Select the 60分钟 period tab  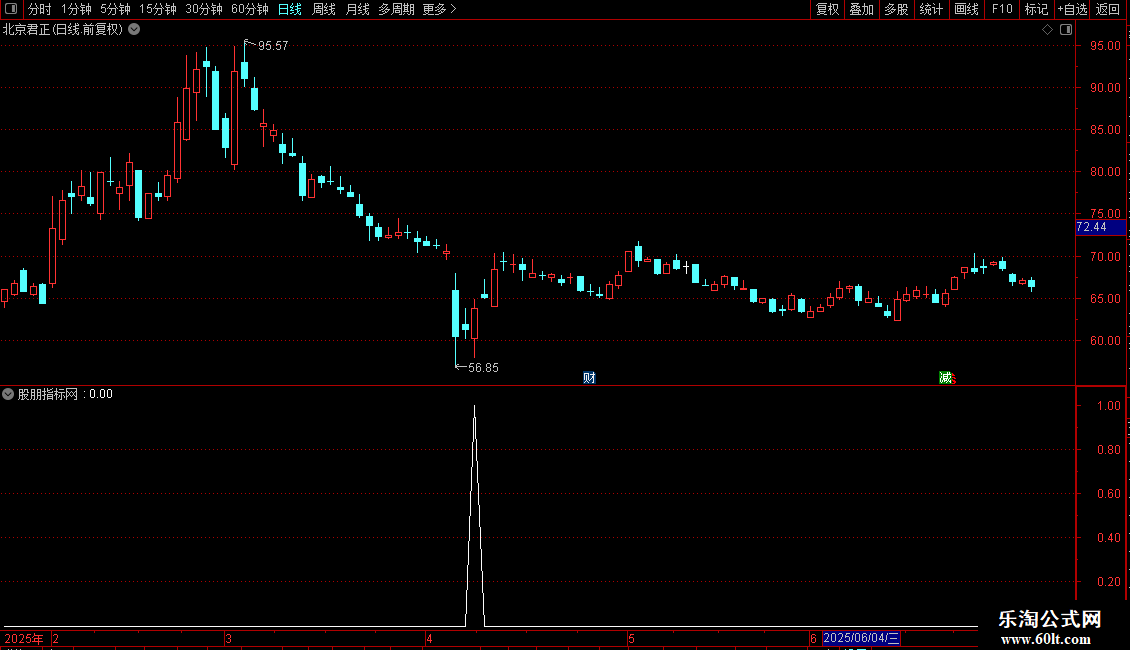(x=249, y=9)
